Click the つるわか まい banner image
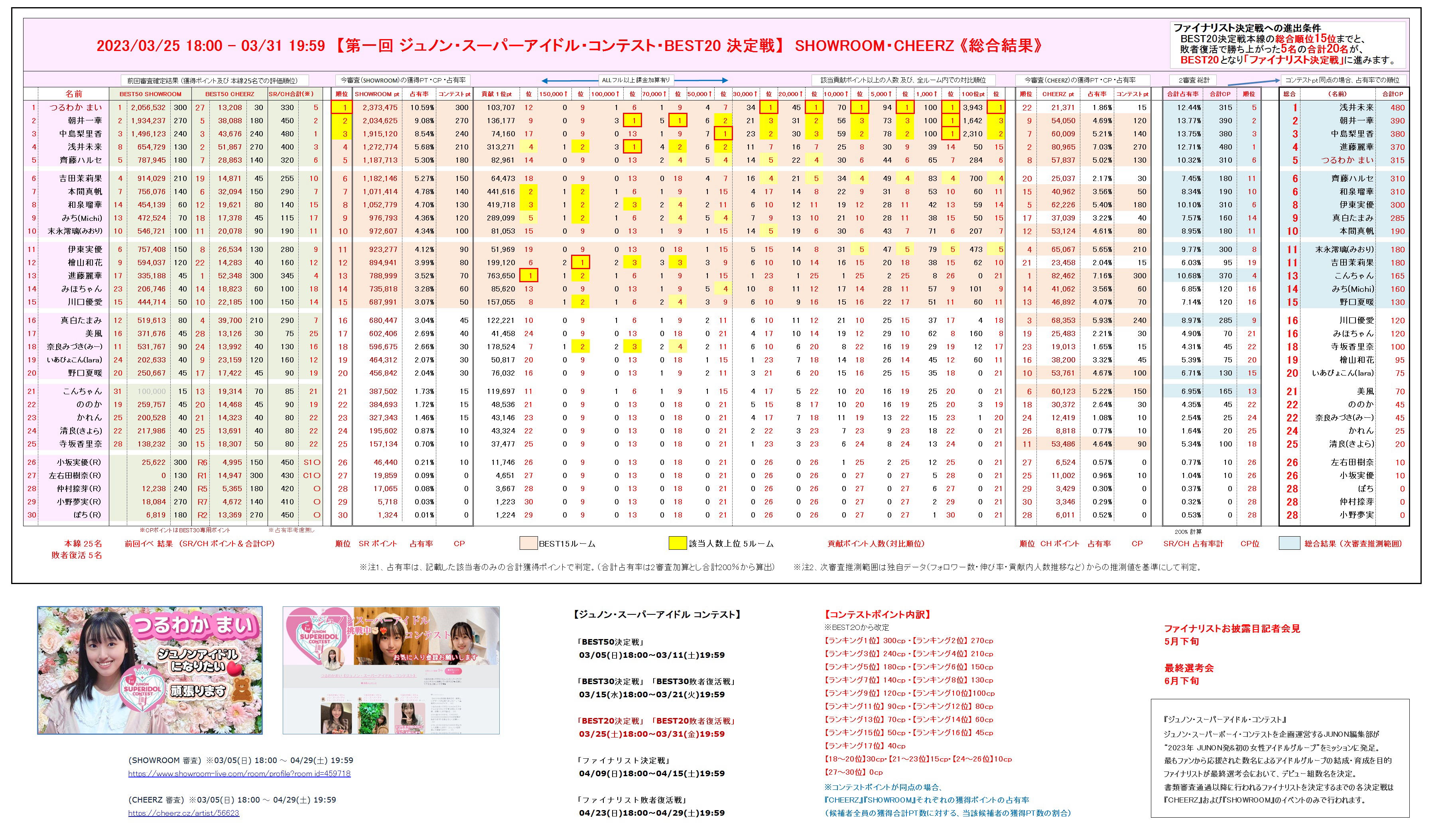This screenshot has height=840, width=1450. 150,670
